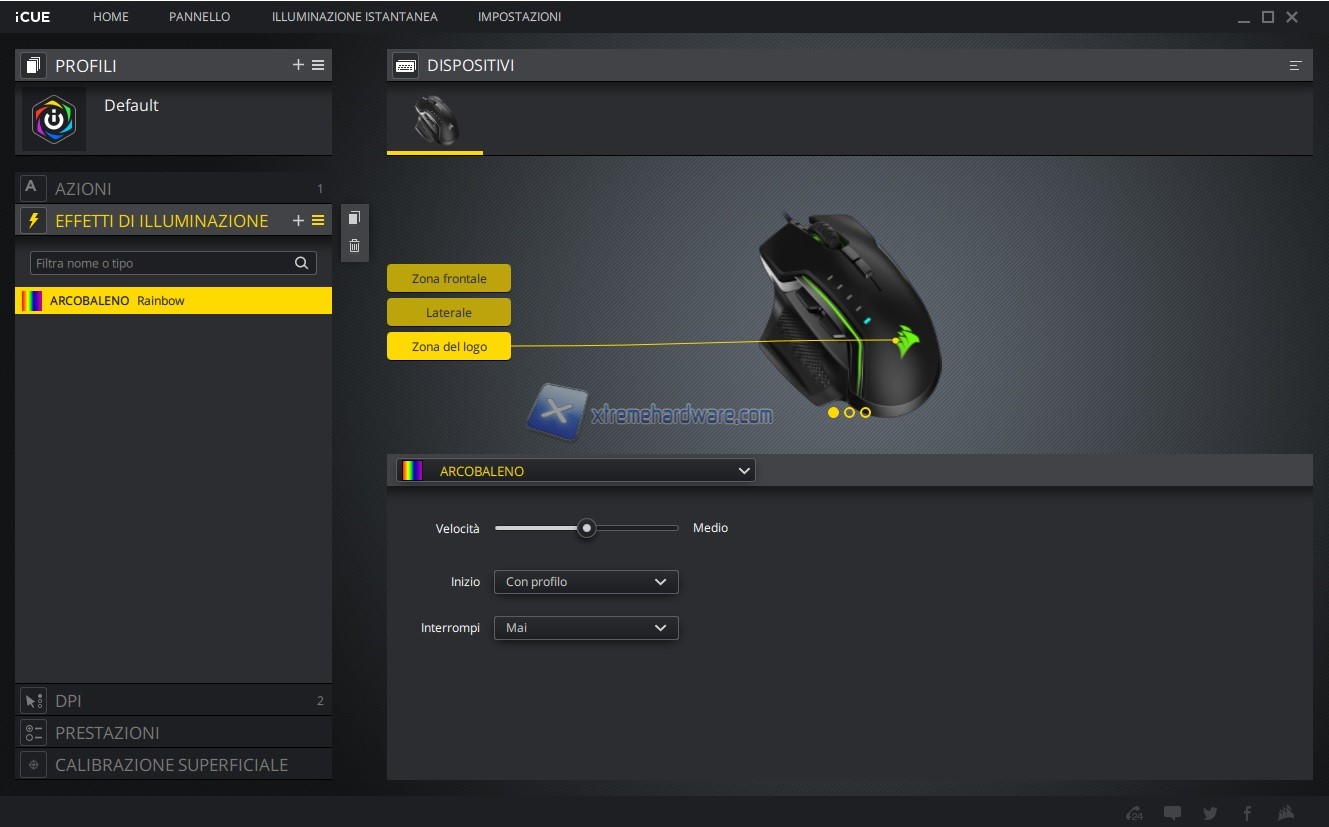Select the Zona frontale lighting zone
Image resolution: width=1329 pixels, height=827 pixels.
(x=449, y=278)
